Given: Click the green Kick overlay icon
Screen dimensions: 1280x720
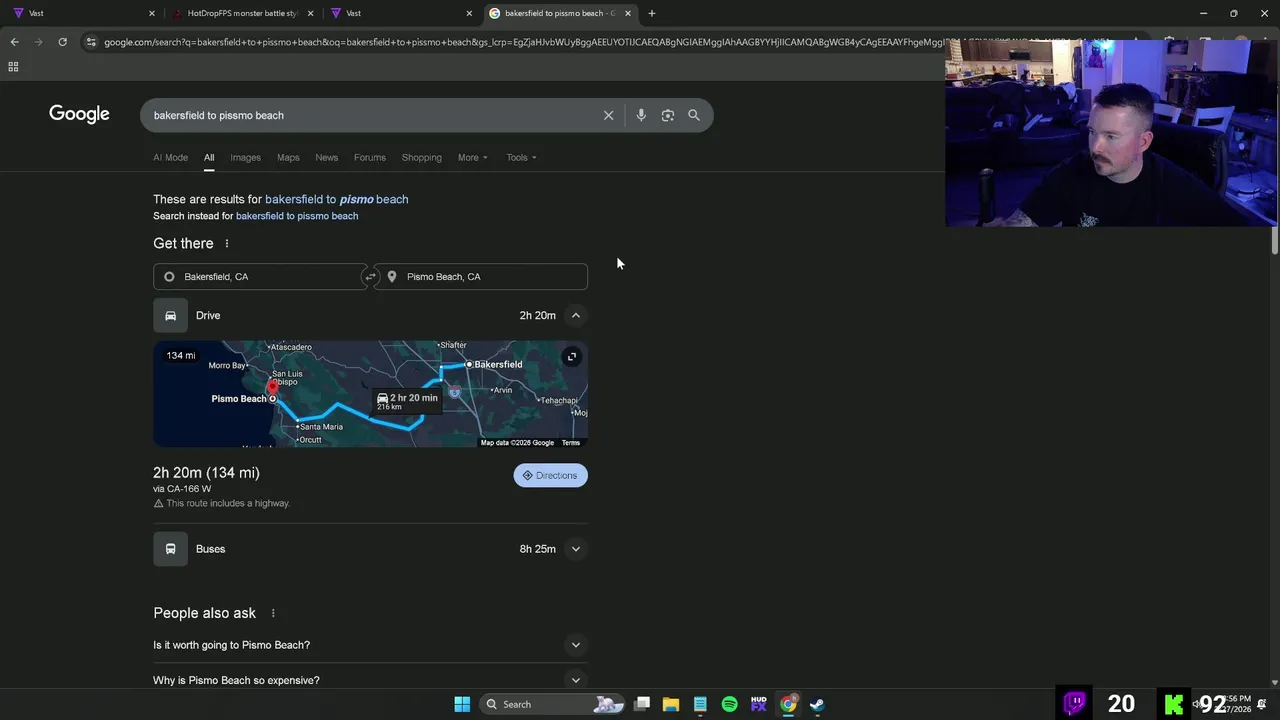Looking at the screenshot, I should pyautogui.click(x=1174, y=705).
